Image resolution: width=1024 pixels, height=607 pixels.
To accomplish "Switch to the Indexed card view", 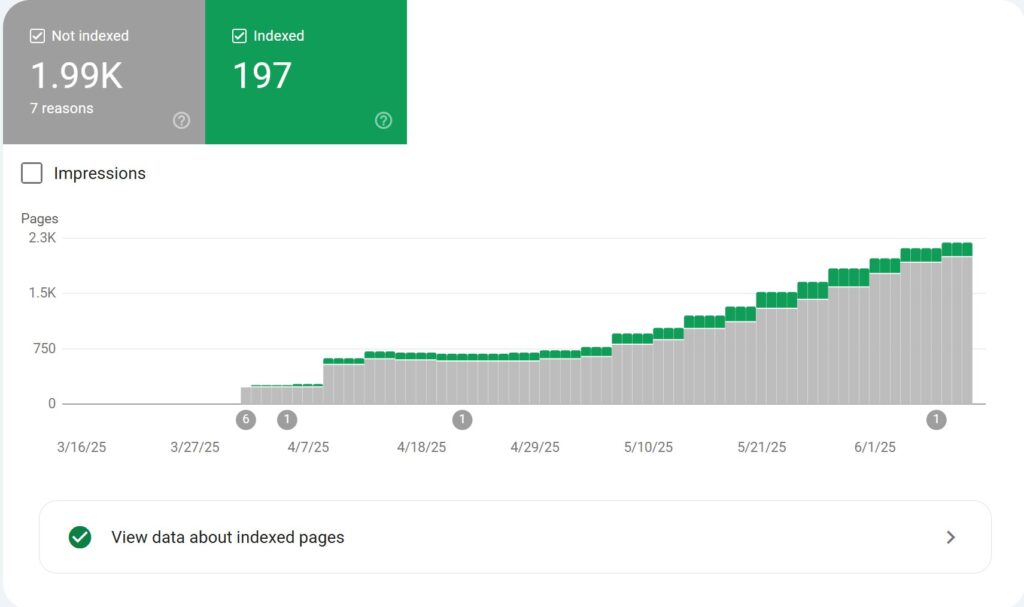I will 305,72.
